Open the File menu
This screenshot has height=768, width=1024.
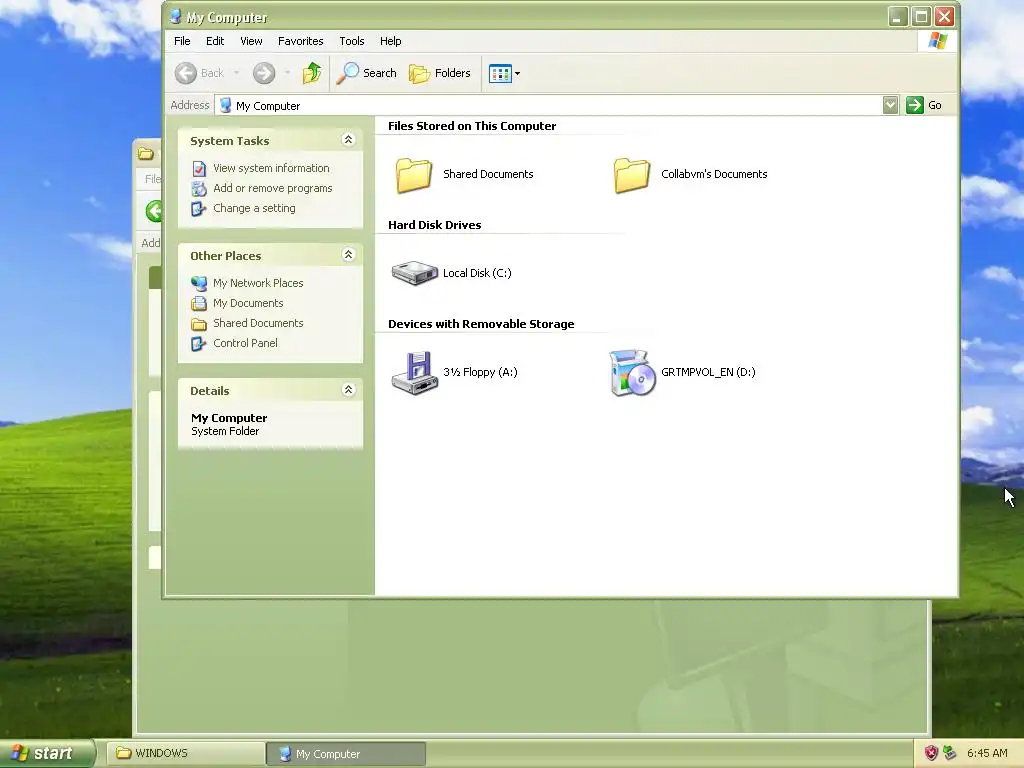click(x=182, y=41)
